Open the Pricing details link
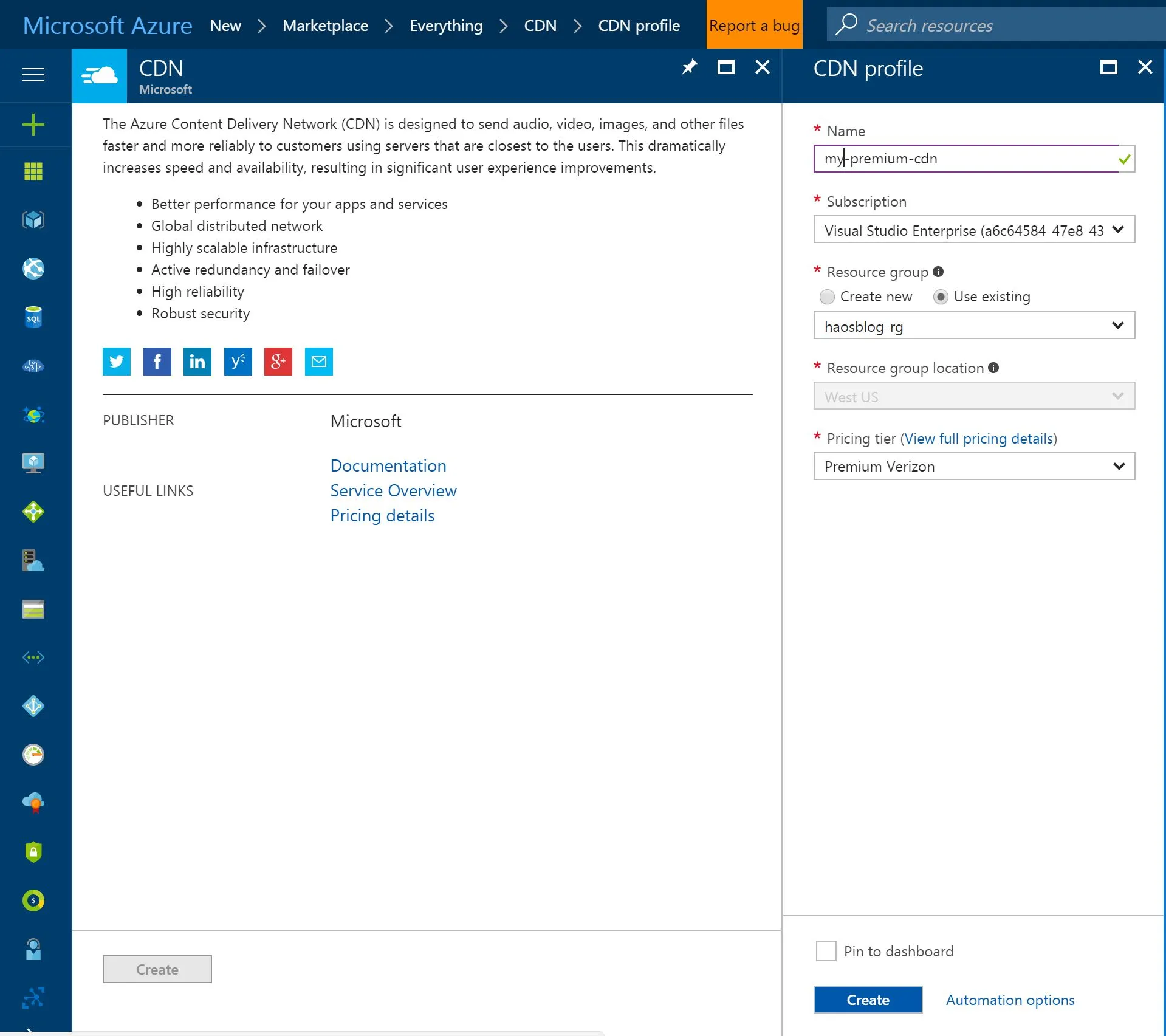Viewport: 1166px width, 1036px height. pyautogui.click(x=382, y=515)
